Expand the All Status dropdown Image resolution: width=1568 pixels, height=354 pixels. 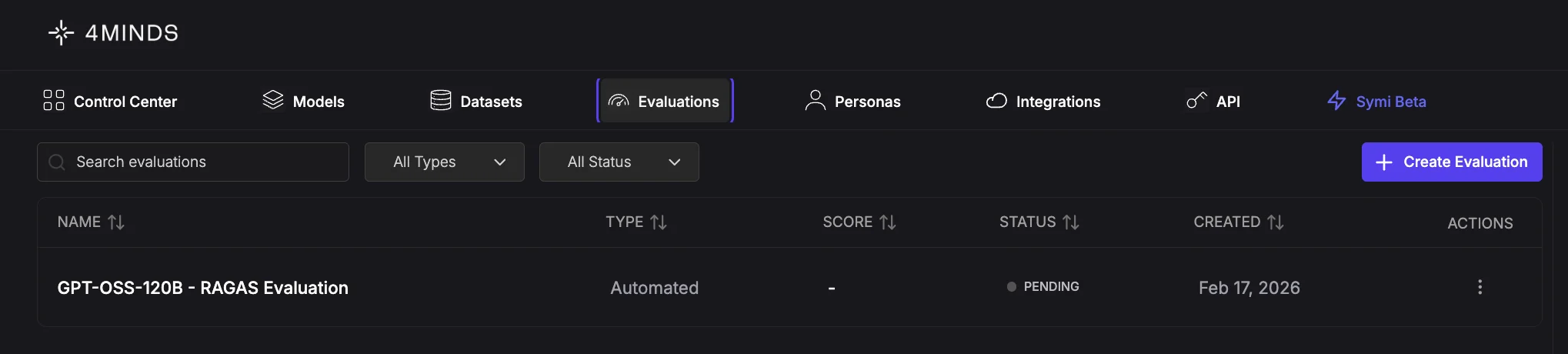click(x=619, y=162)
